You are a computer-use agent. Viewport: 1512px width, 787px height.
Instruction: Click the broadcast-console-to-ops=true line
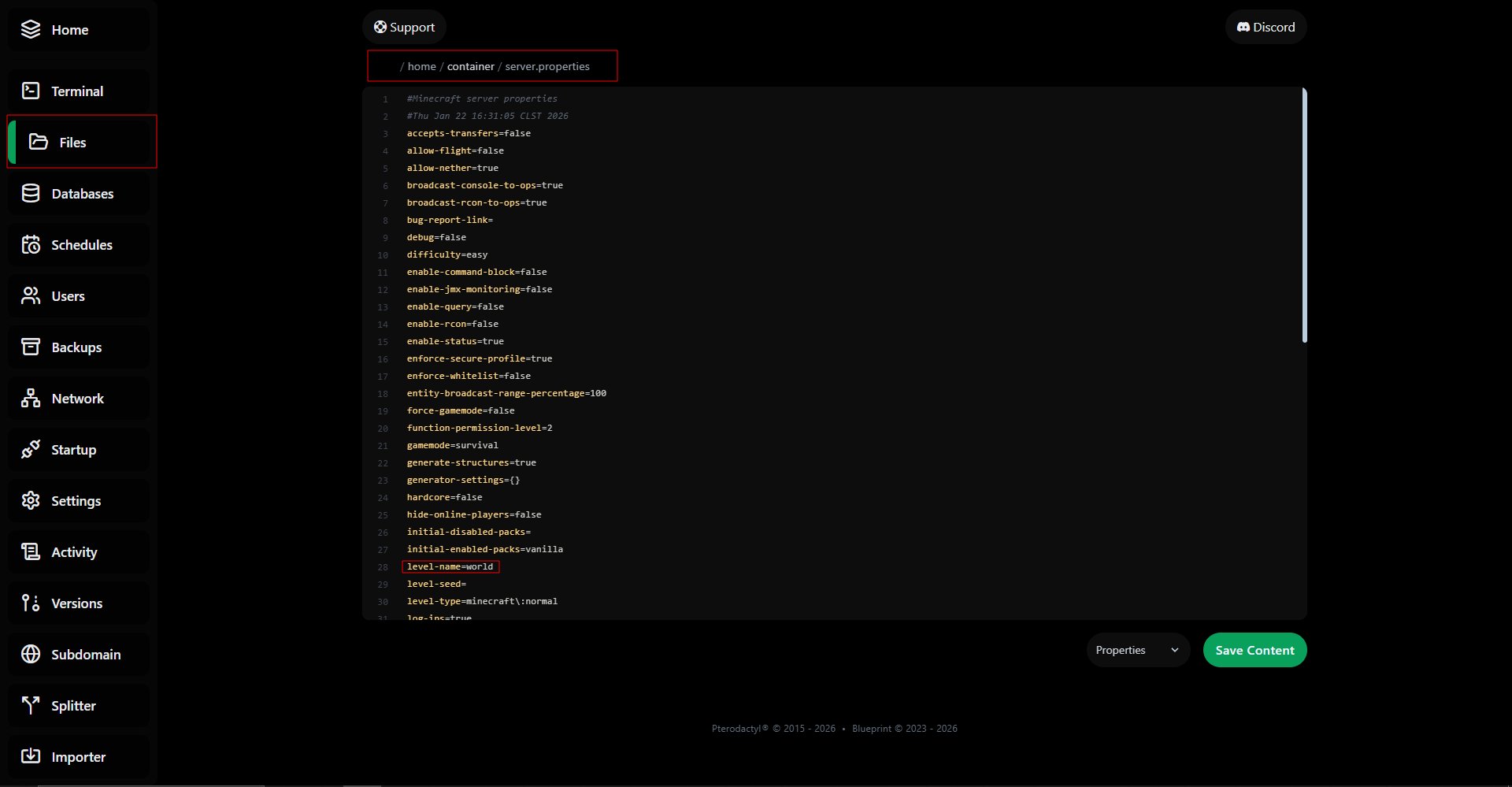pyautogui.click(x=484, y=185)
